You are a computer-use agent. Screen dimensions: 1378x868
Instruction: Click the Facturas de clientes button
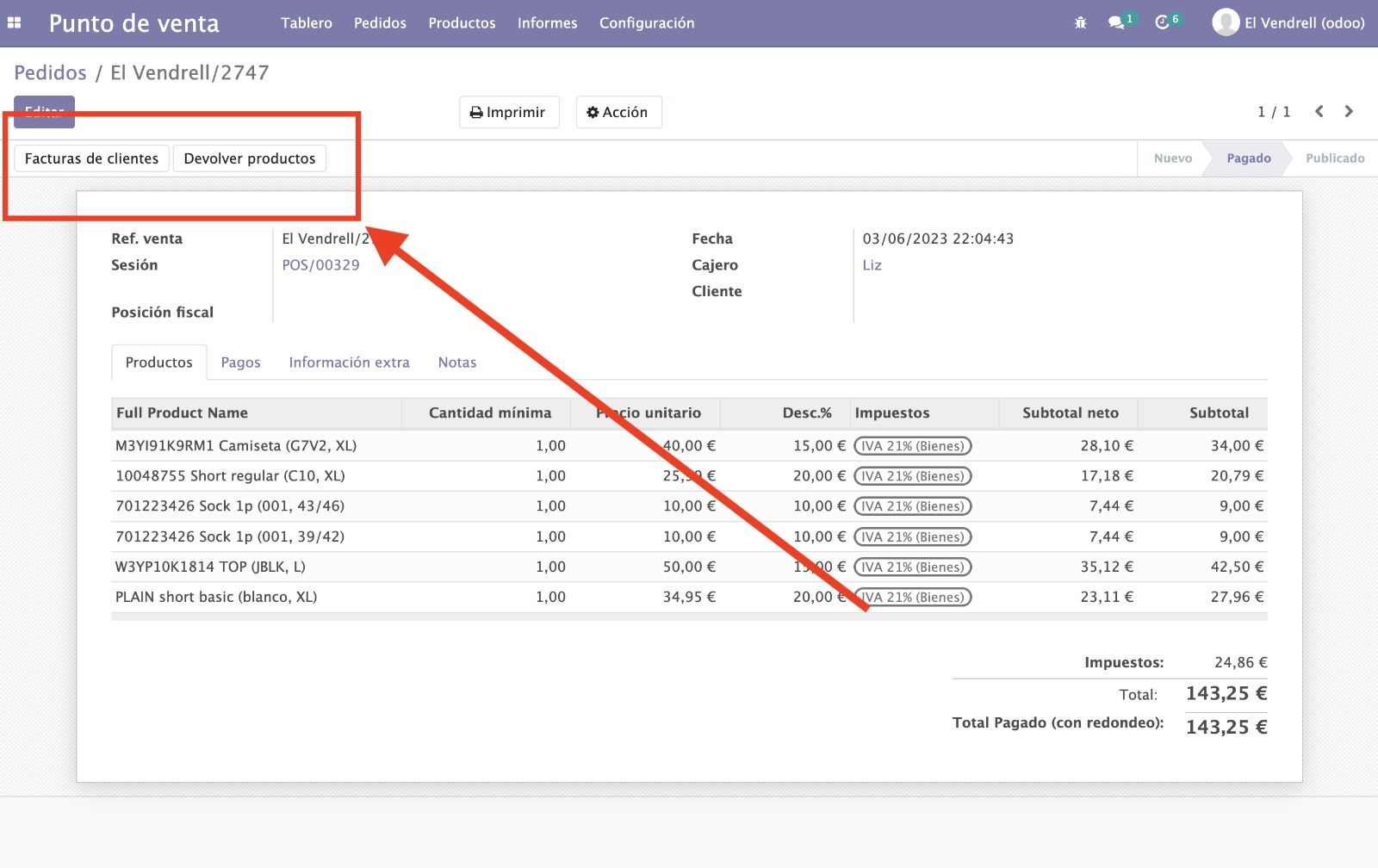[91, 158]
